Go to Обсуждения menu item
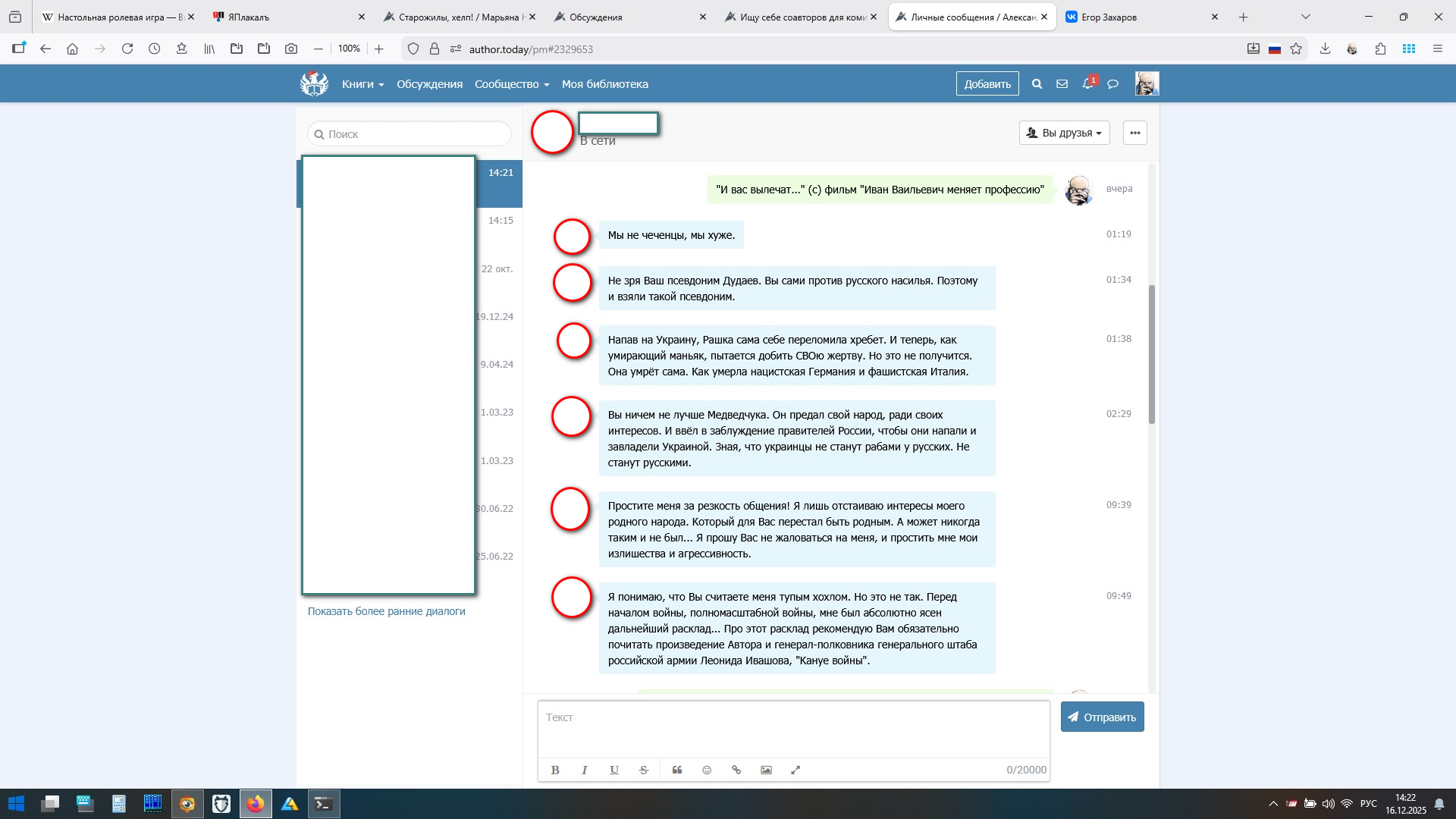Image resolution: width=1456 pixels, height=819 pixels. coord(429,84)
